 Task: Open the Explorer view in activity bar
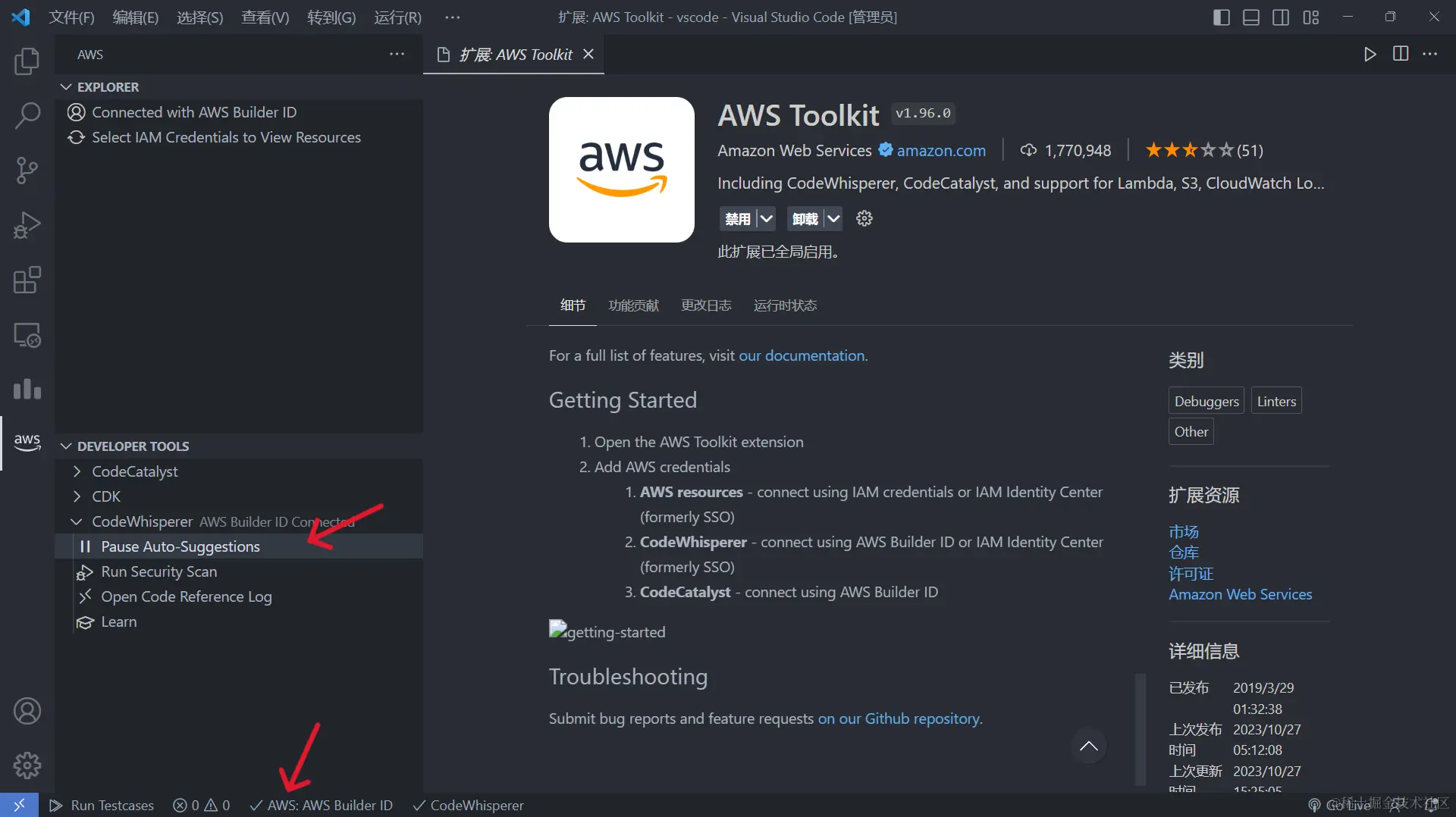27,61
